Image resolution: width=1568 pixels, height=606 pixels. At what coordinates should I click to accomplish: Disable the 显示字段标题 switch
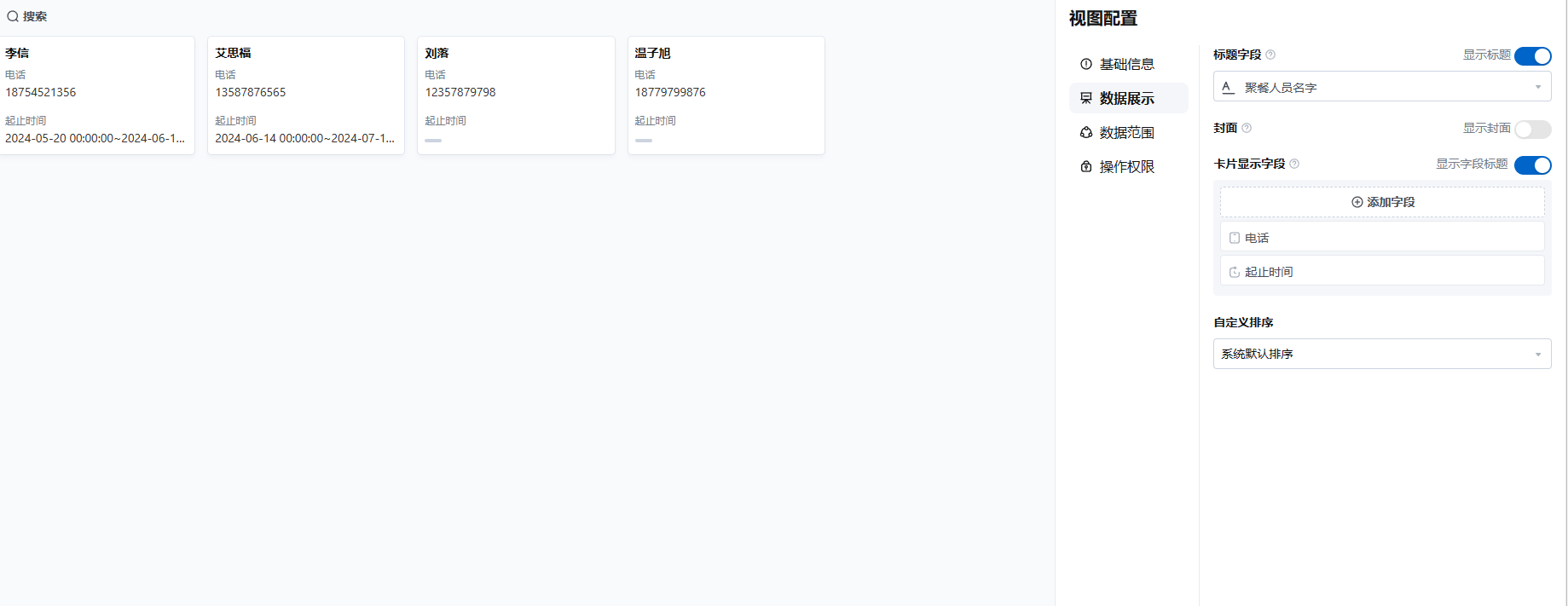click(x=1532, y=165)
